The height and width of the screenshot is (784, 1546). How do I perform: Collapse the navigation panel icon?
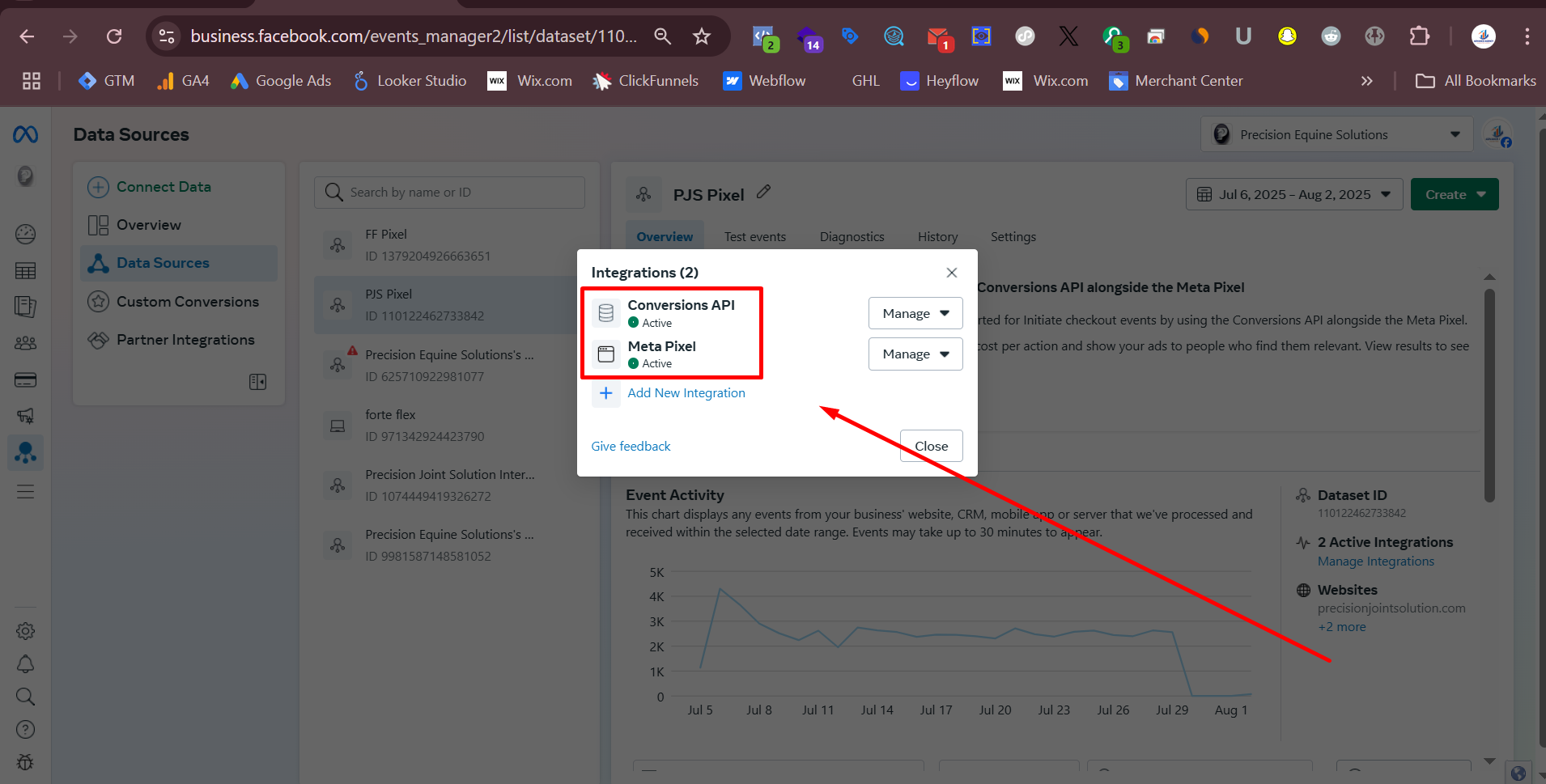click(257, 382)
